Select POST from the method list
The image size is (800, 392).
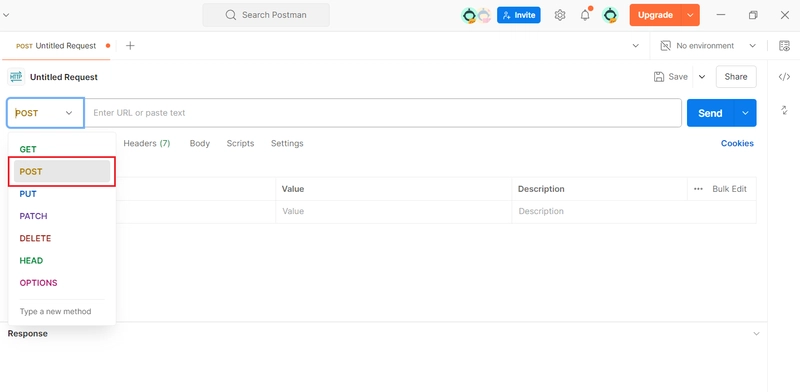pyautogui.click(x=62, y=172)
